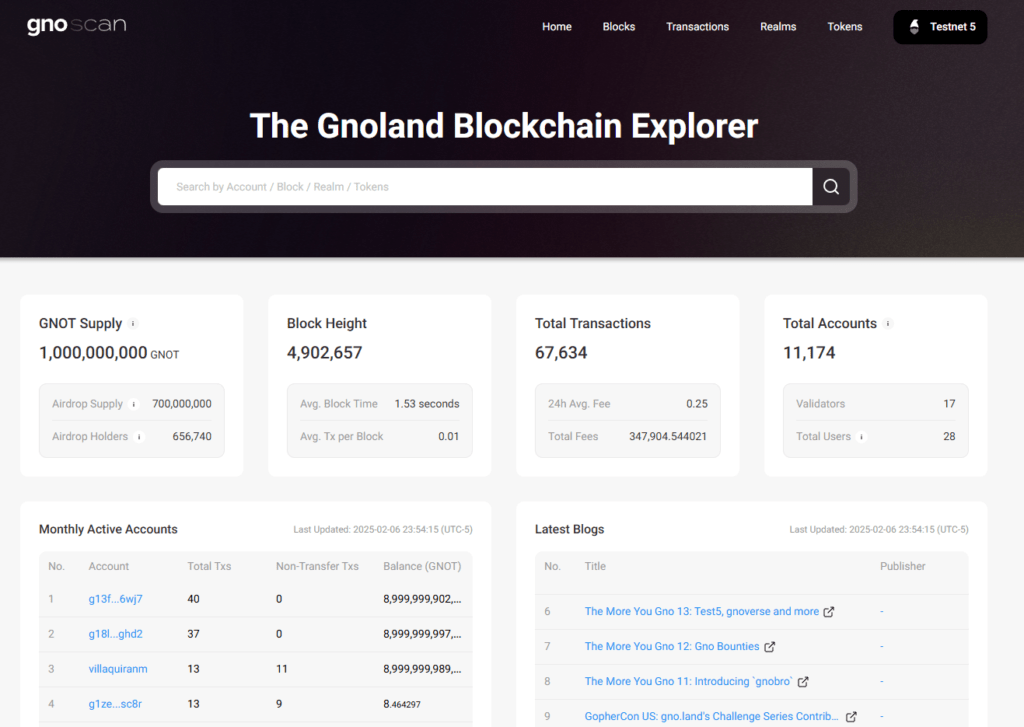
Task: Open account g1ze...sc8r
Action: (x=115, y=704)
